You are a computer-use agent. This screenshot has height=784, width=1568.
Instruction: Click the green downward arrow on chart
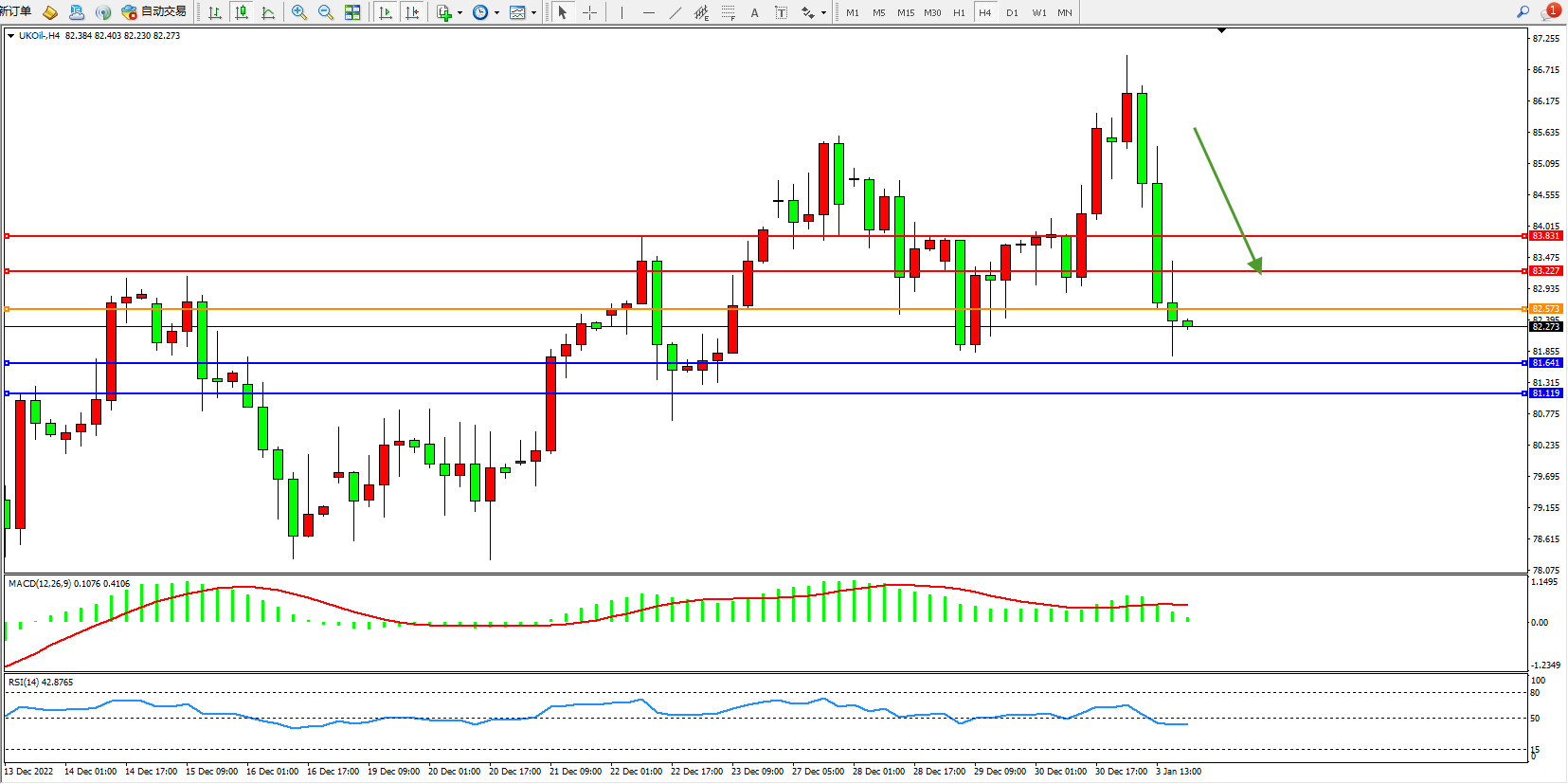(x=1227, y=200)
